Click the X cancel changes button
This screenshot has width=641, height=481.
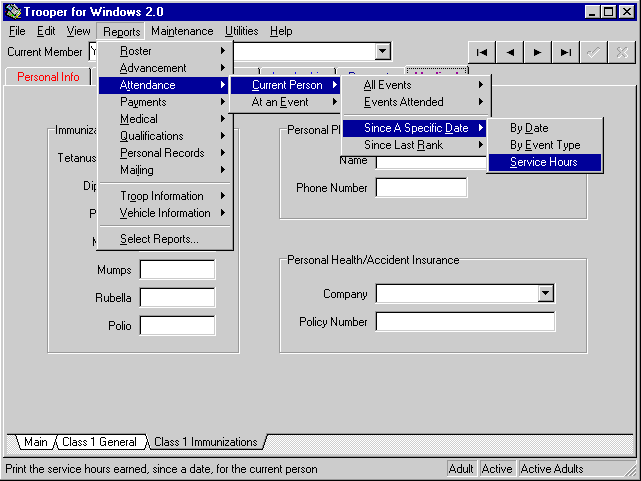[x=622, y=52]
